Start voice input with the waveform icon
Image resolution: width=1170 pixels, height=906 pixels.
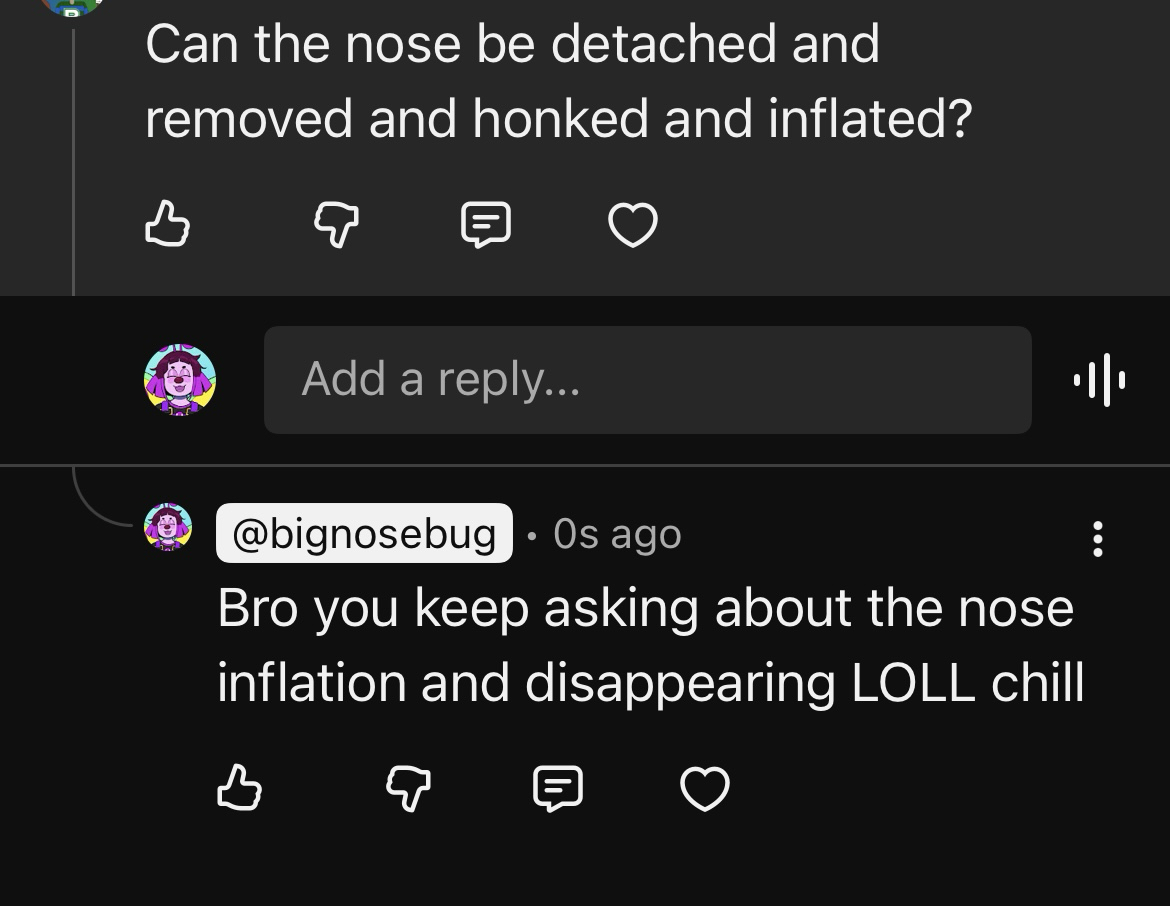(x=1099, y=380)
